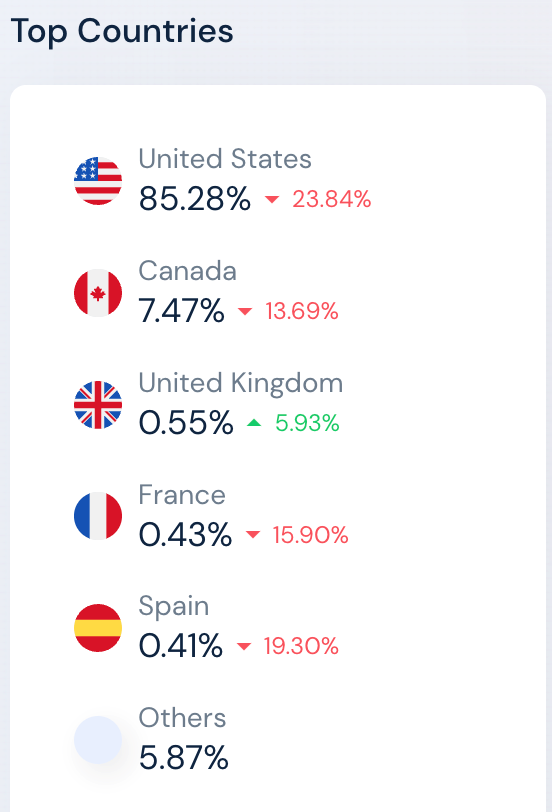Select the Others label
Image resolution: width=552 pixels, height=812 pixels.
point(182,718)
